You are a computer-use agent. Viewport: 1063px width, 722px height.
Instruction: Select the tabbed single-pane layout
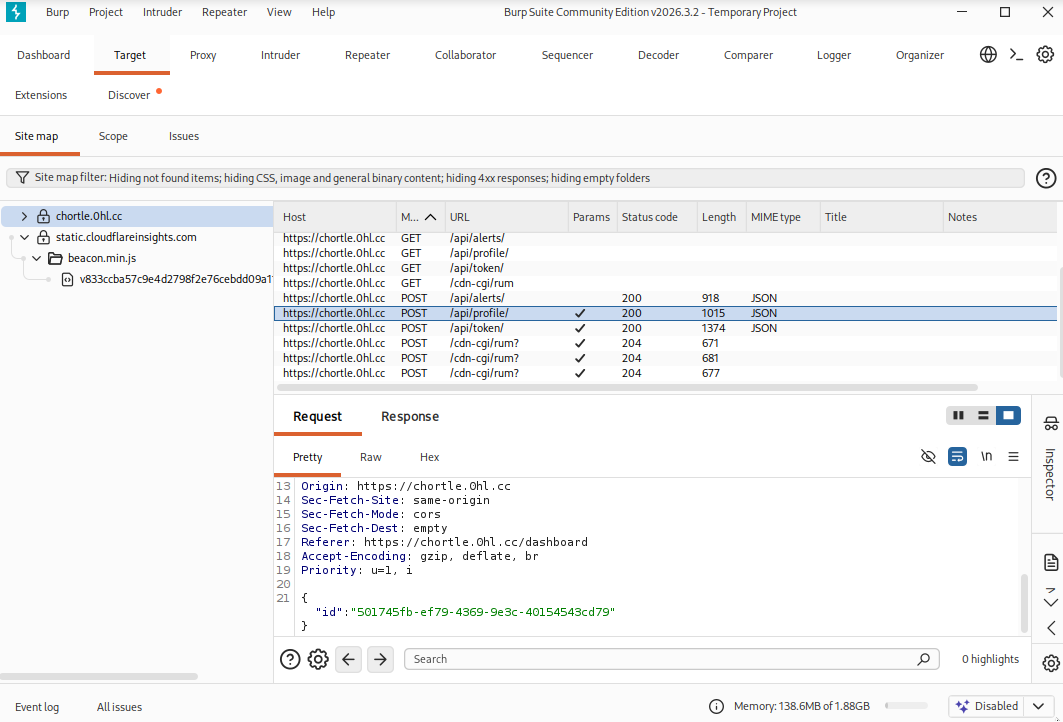coord(1008,416)
